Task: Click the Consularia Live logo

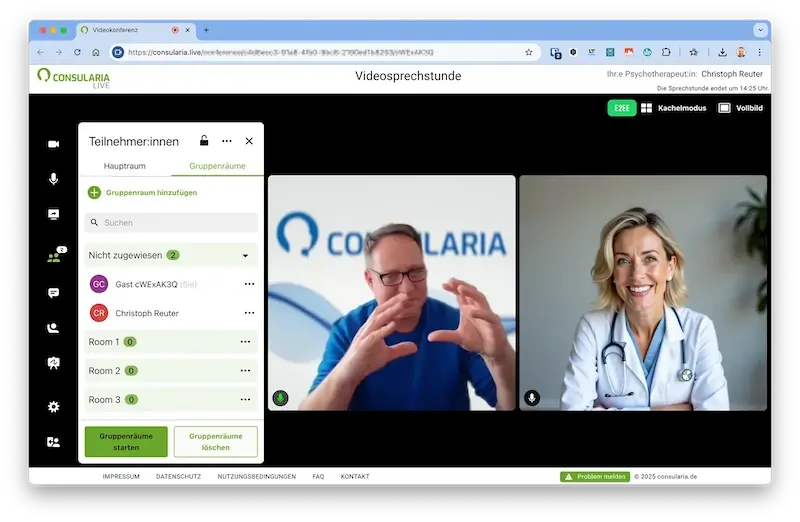Action: point(73,78)
